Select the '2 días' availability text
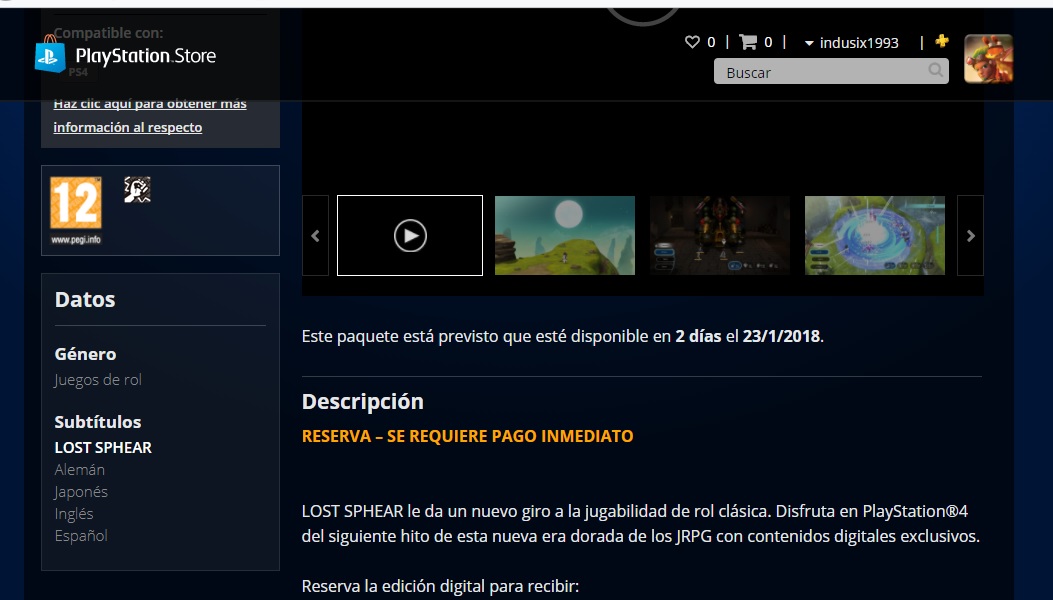The image size is (1053, 600). [698, 336]
